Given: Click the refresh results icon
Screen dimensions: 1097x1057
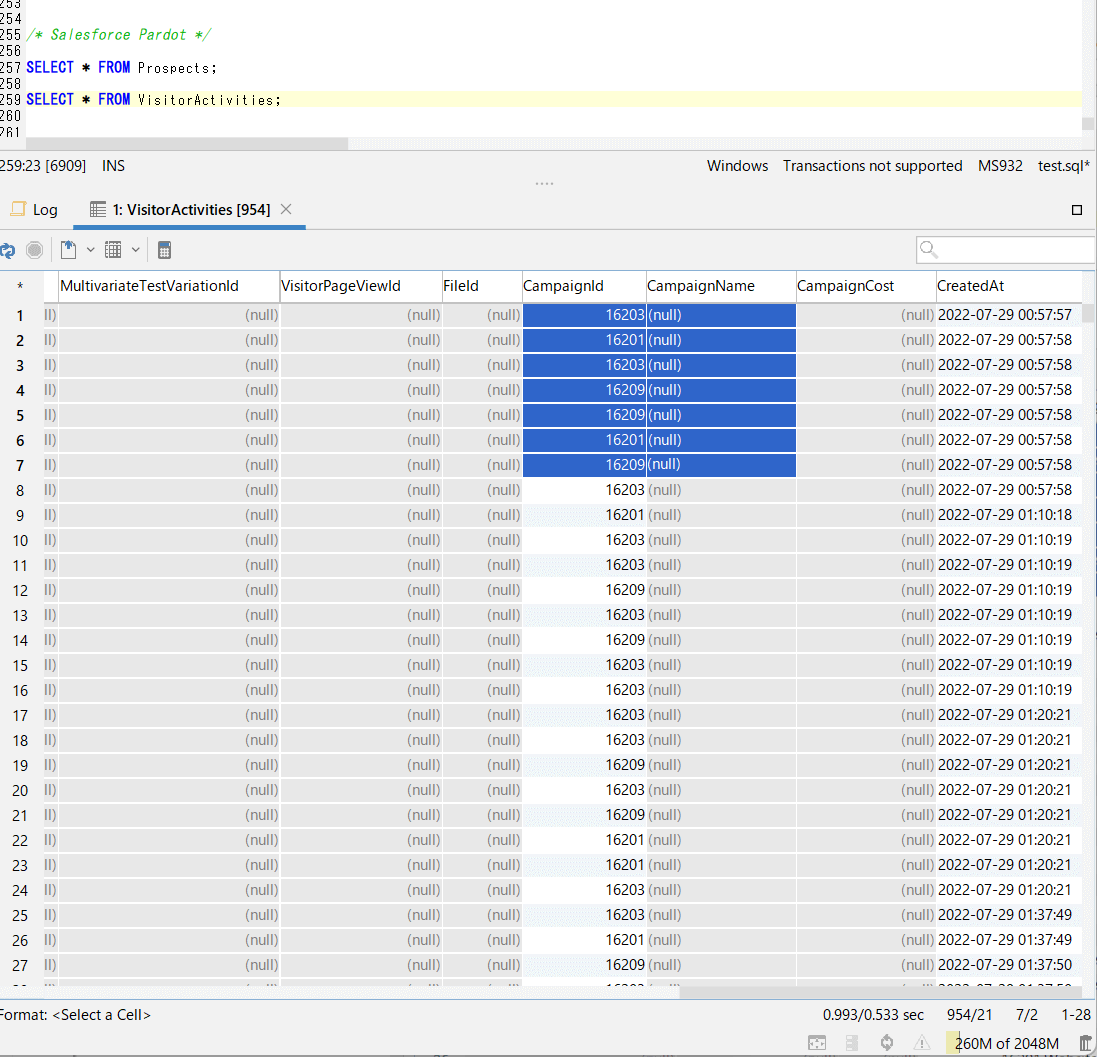Looking at the screenshot, I should 7,250.
